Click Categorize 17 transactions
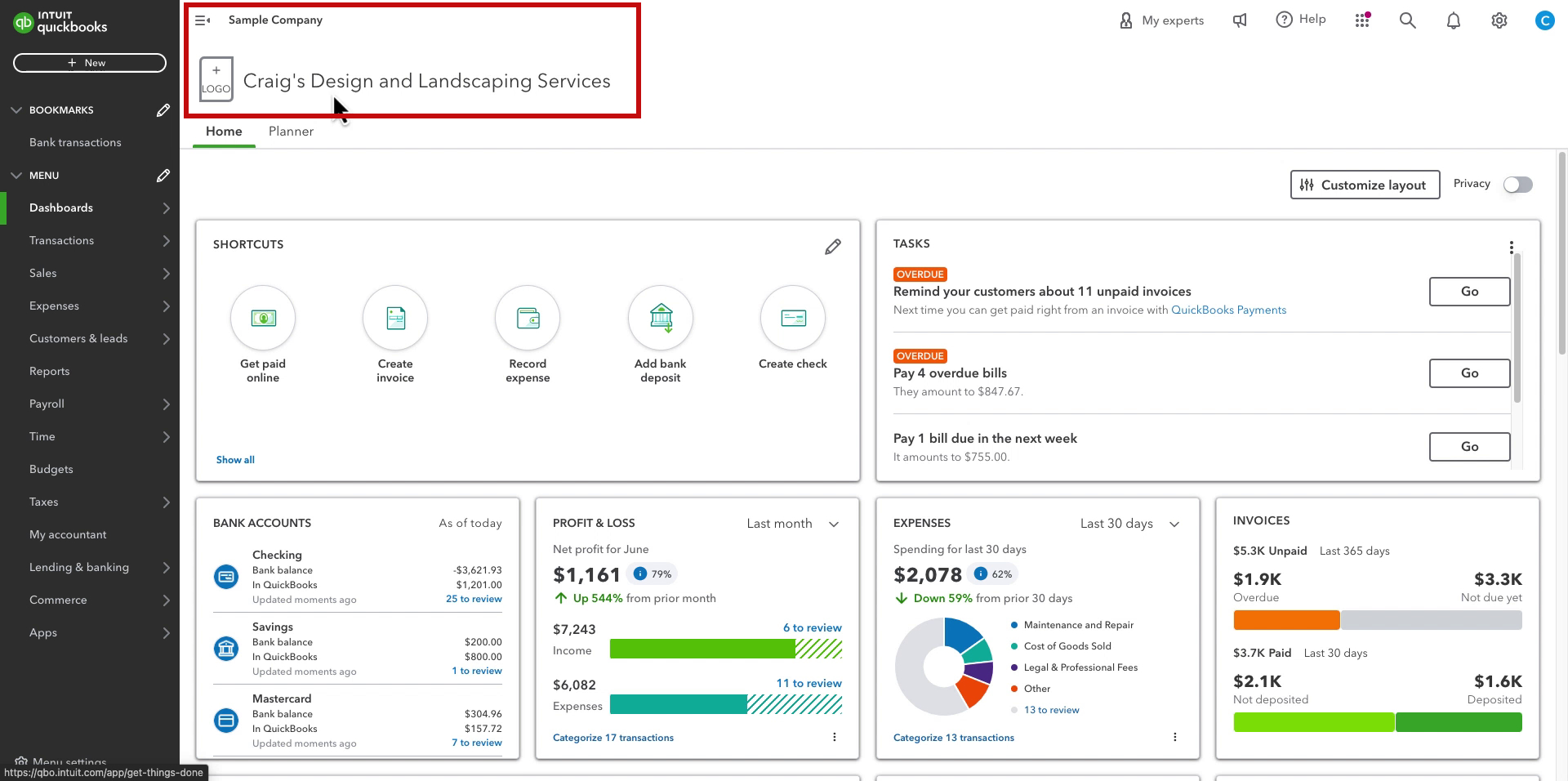Viewport: 1568px width, 781px height. (x=613, y=738)
